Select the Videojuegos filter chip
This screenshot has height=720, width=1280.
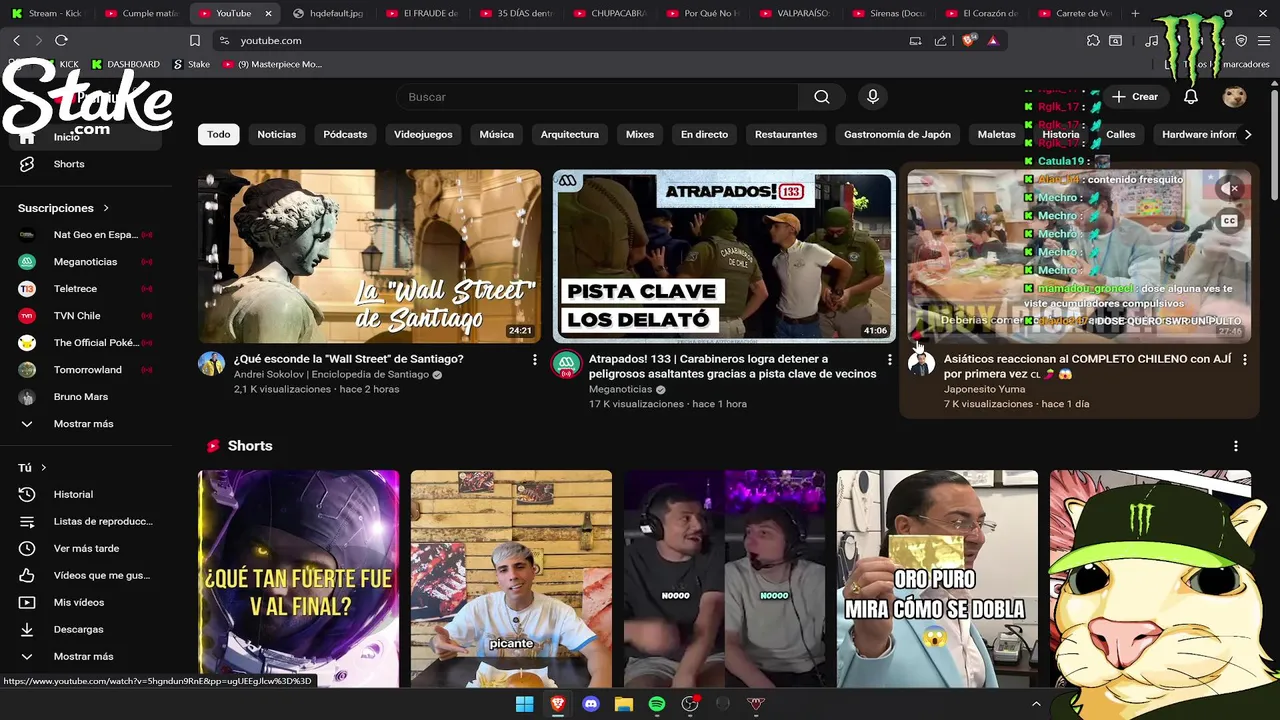423,134
